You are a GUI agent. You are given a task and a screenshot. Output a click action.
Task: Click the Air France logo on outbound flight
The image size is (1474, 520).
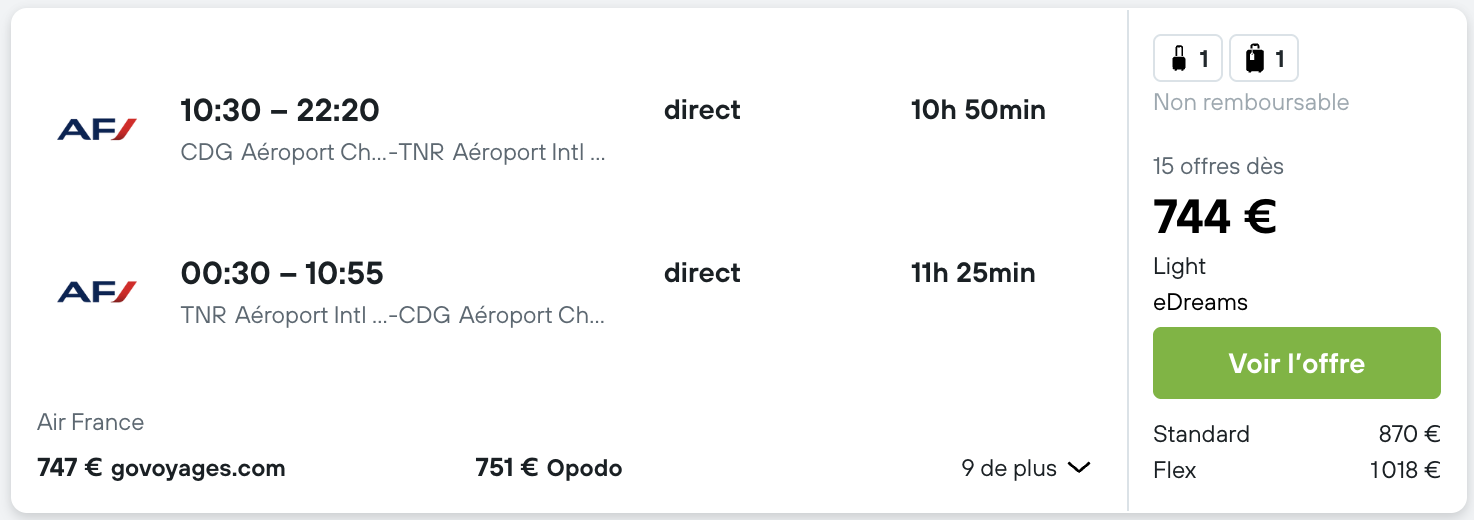tap(97, 129)
